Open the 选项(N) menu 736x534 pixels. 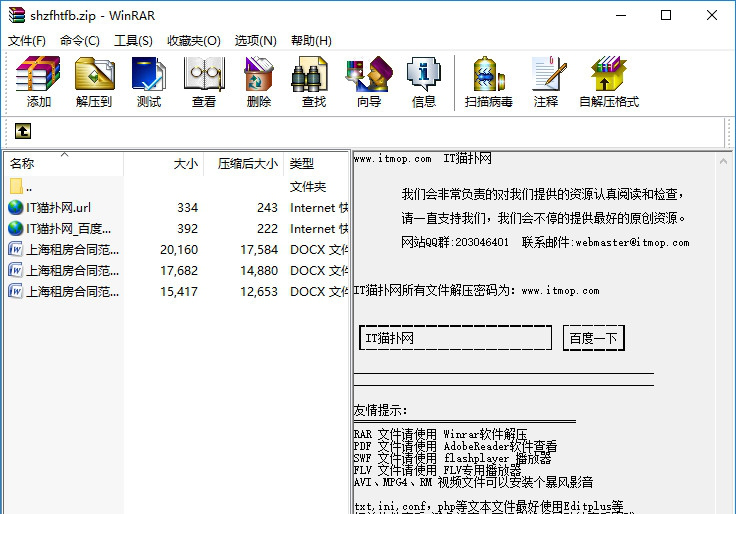coord(256,41)
